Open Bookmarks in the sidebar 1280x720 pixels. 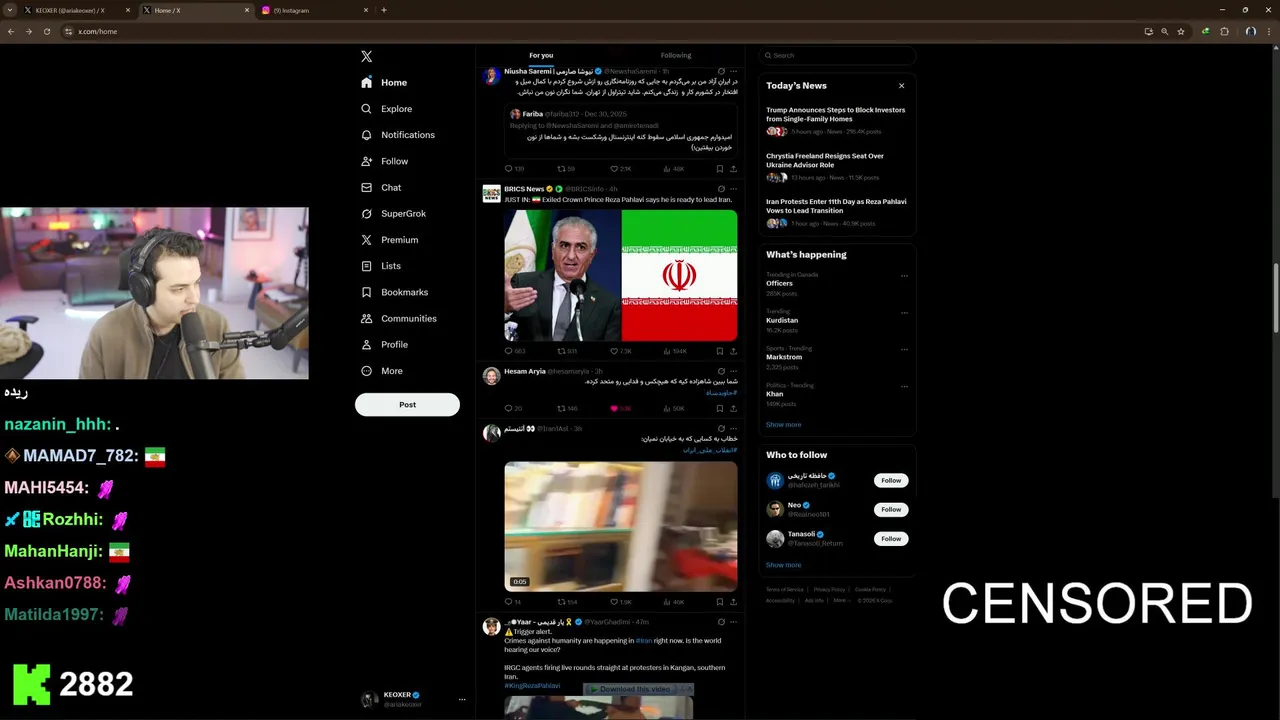click(394, 292)
